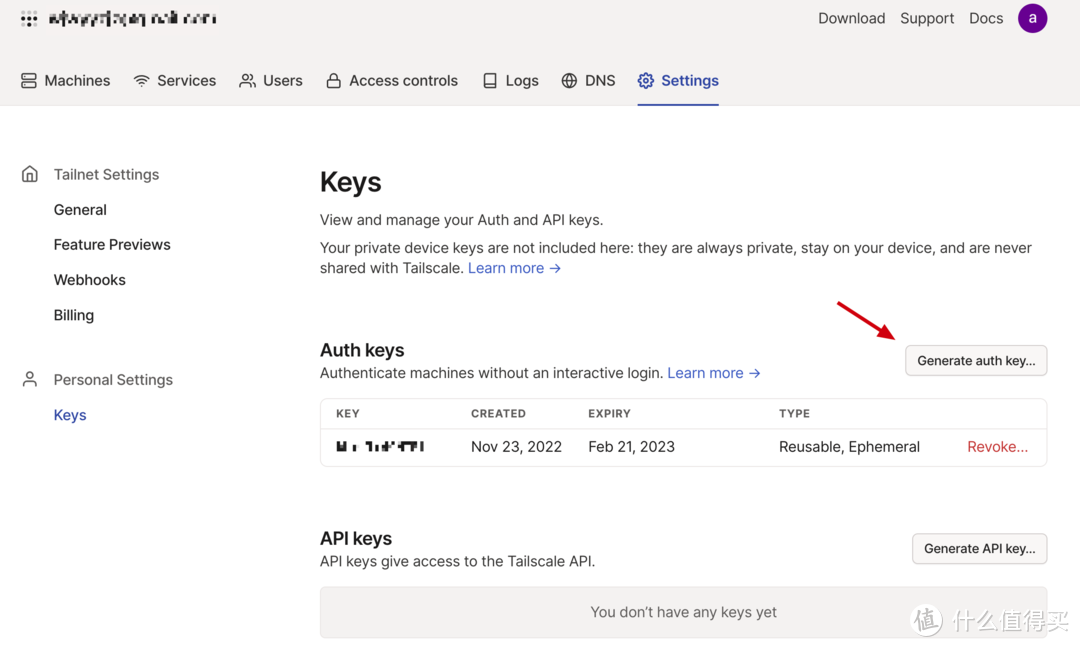Click the Logs book icon
The width and height of the screenshot is (1080, 647).
tap(490, 81)
